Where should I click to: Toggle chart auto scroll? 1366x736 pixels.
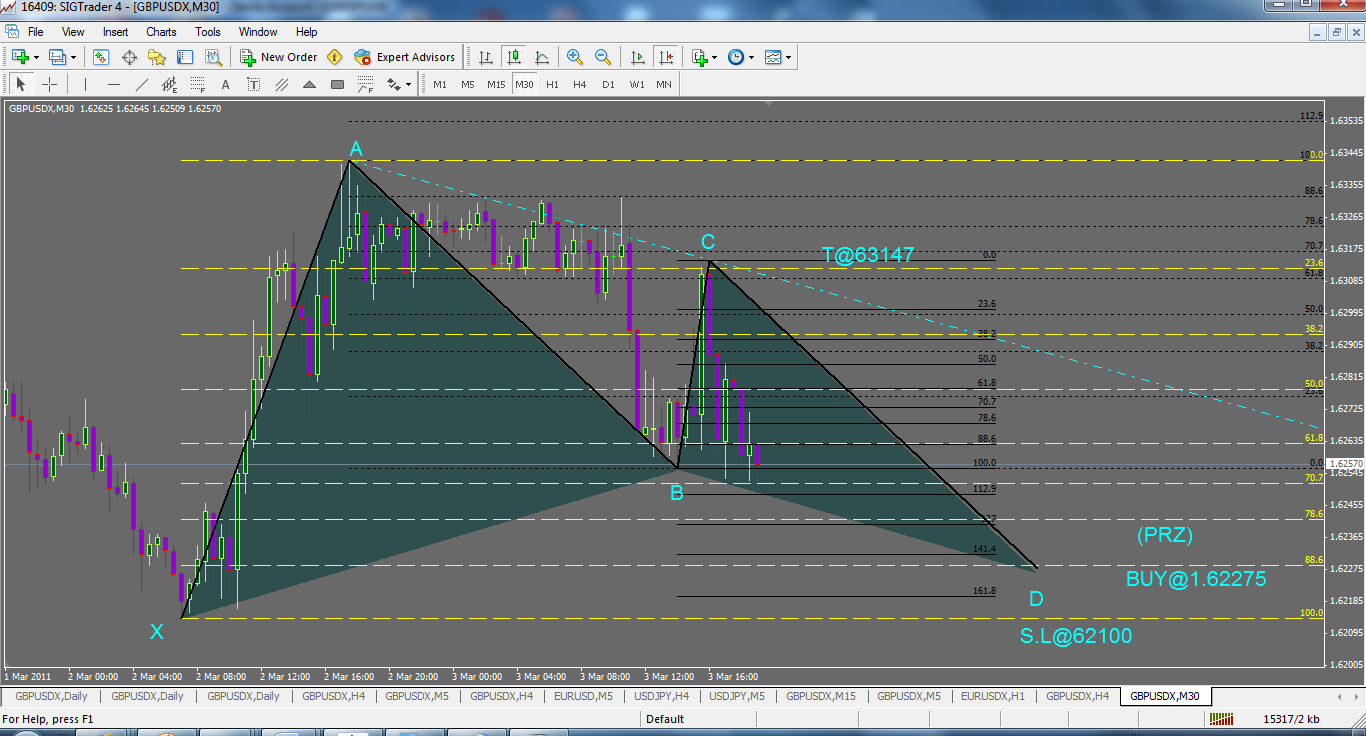pos(636,57)
